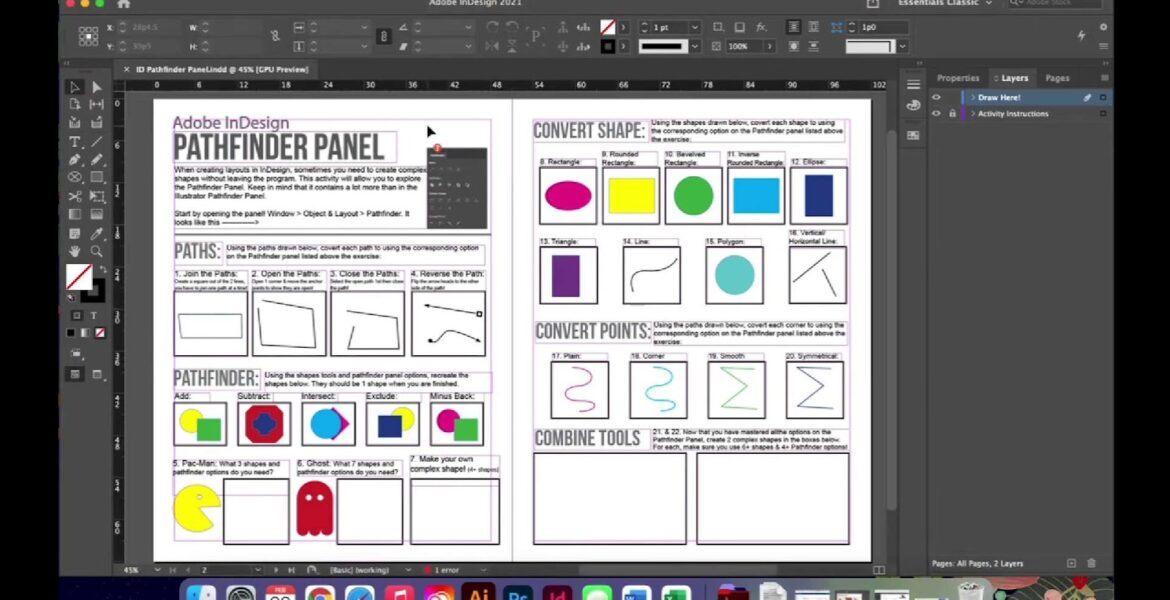Switch to the Pages tab
1170x600 pixels.
point(1057,78)
